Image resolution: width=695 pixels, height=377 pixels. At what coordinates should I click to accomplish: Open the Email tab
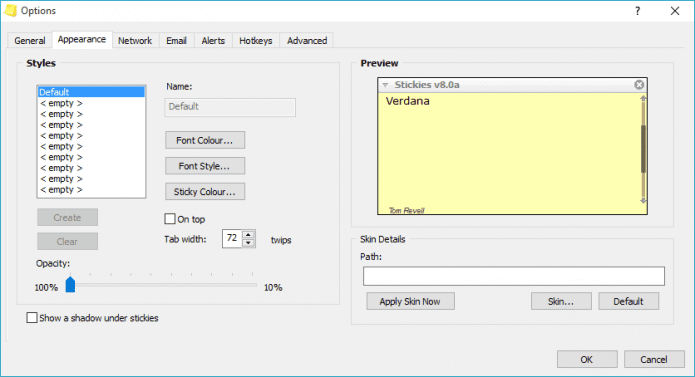click(176, 41)
